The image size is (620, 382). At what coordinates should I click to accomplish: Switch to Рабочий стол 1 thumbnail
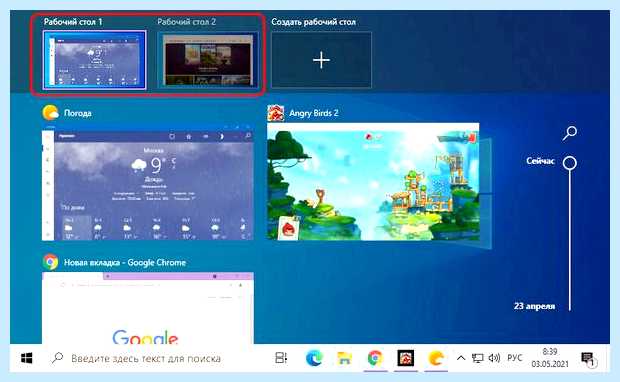coord(95,60)
